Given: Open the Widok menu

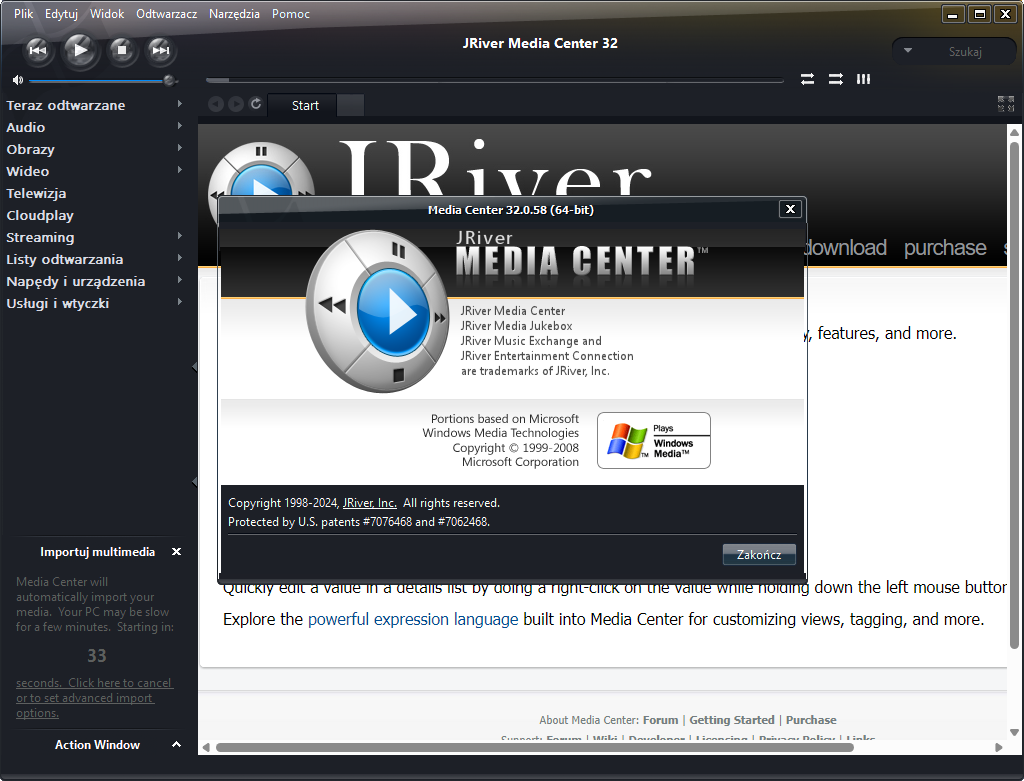Looking at the screenshot, I should 107,14.
